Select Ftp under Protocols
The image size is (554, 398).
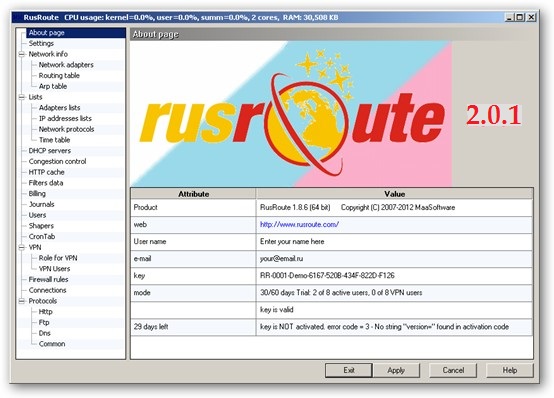(x=44, y=322)
